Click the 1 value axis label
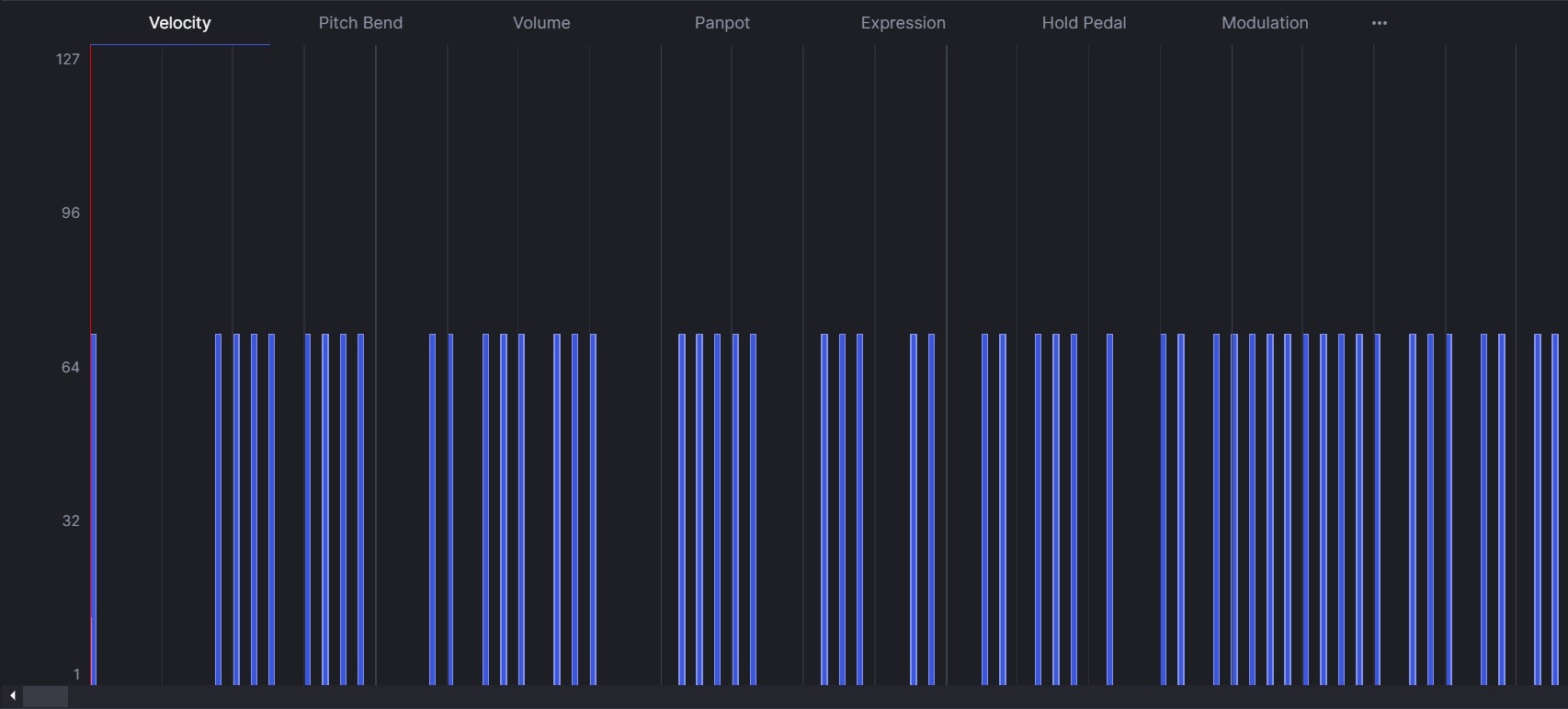Screen dimensions: 1568x709 click(76, 675)
